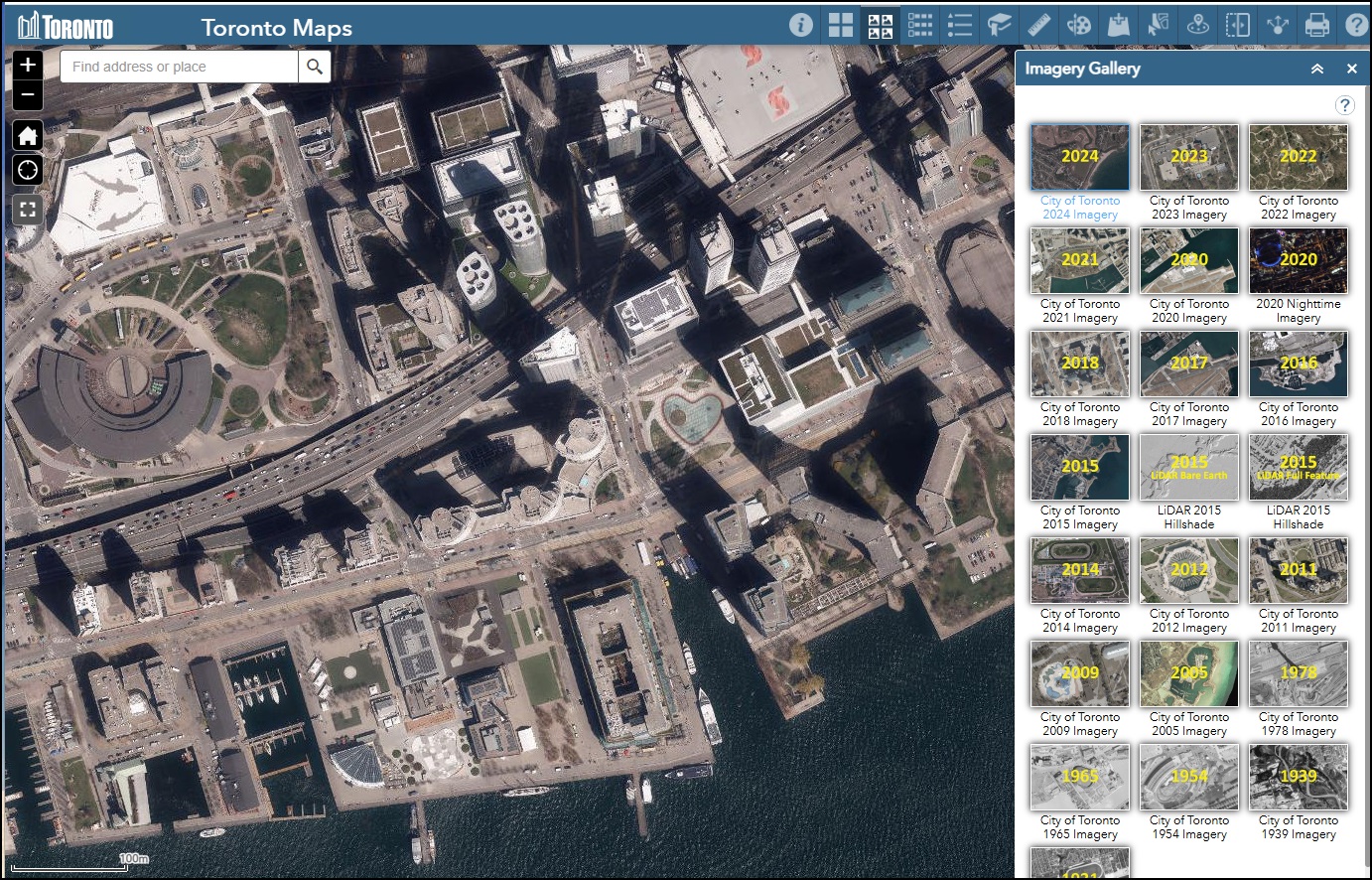Select the 2005 imagery thumbnail
The width and height of the screenshot is (1372, 880).
coord(1189,673)
